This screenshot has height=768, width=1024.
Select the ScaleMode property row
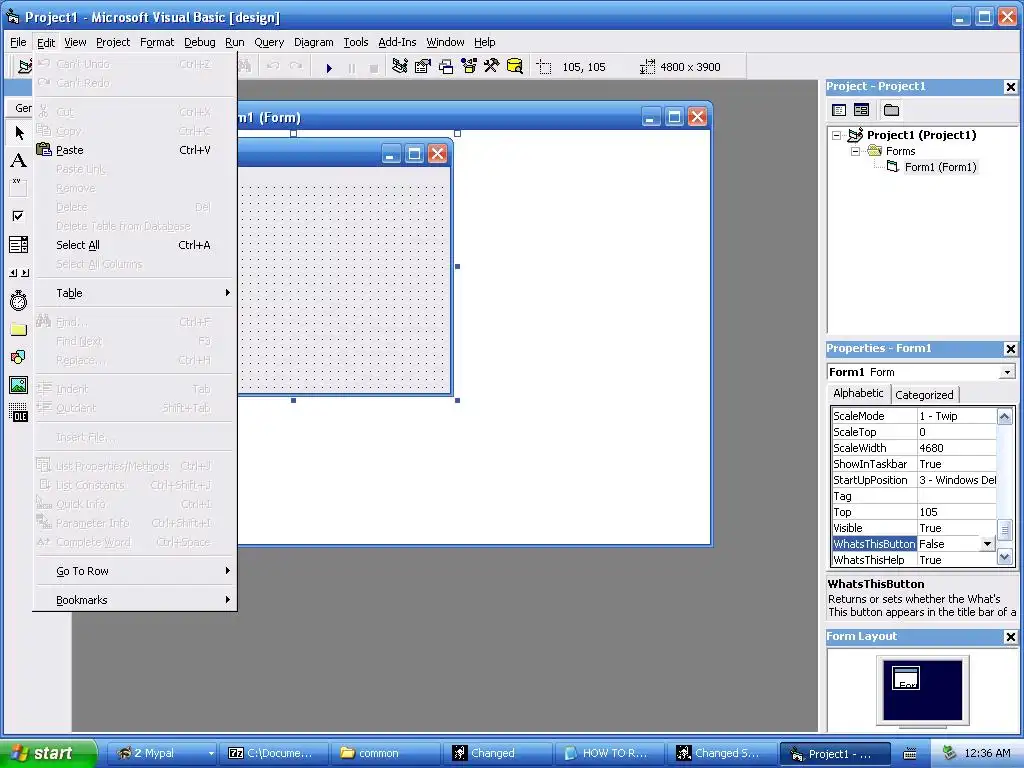pos(914,416)
